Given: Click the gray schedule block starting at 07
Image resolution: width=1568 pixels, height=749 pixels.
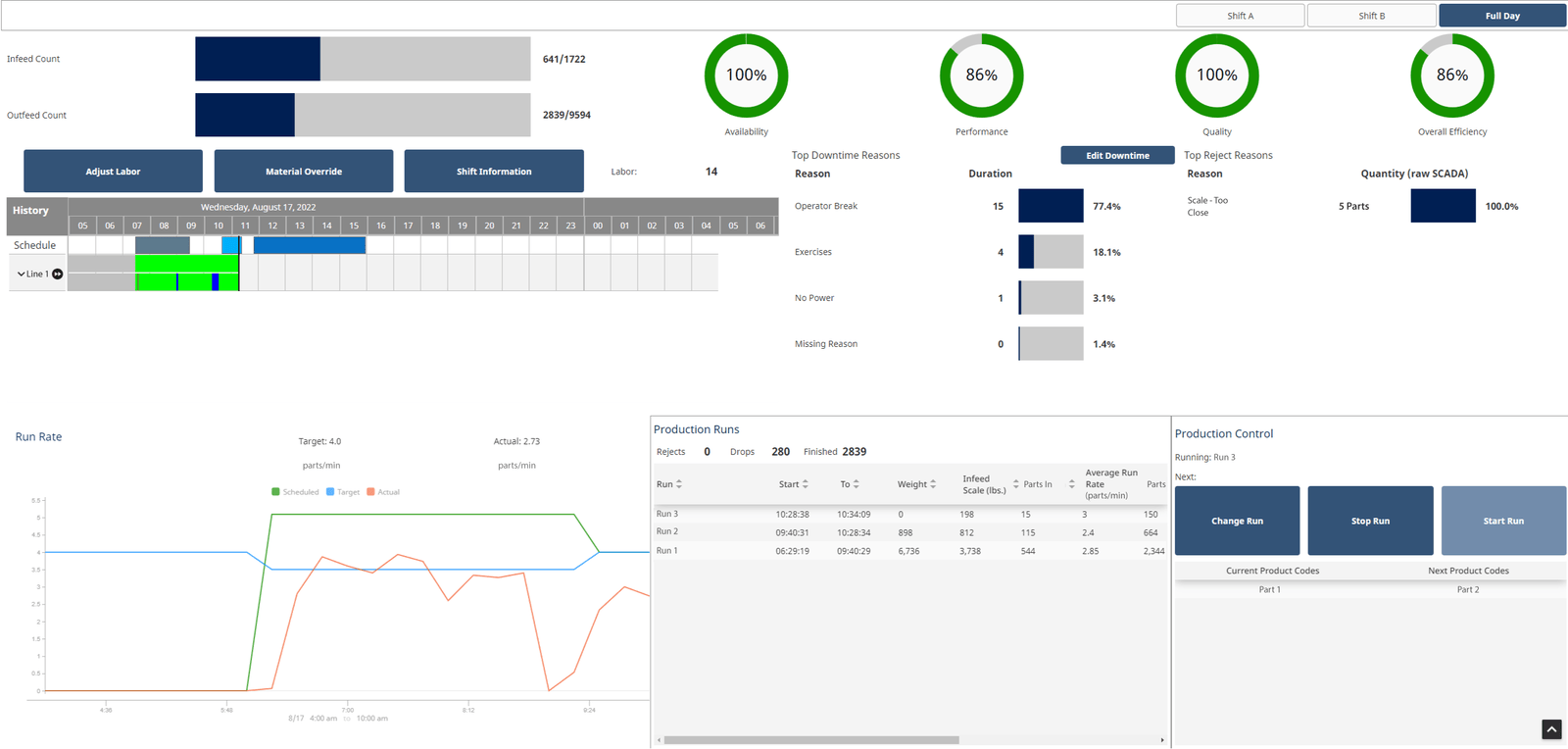Looking at the screenshot, I should tap(163, 245).
